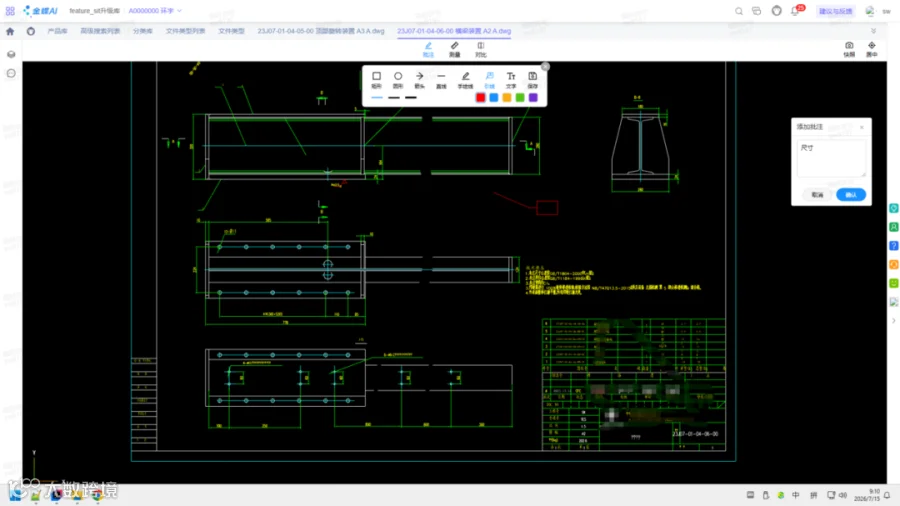Pick the freehand pen drawing tool
900x506 pixels.
(465, 80)
